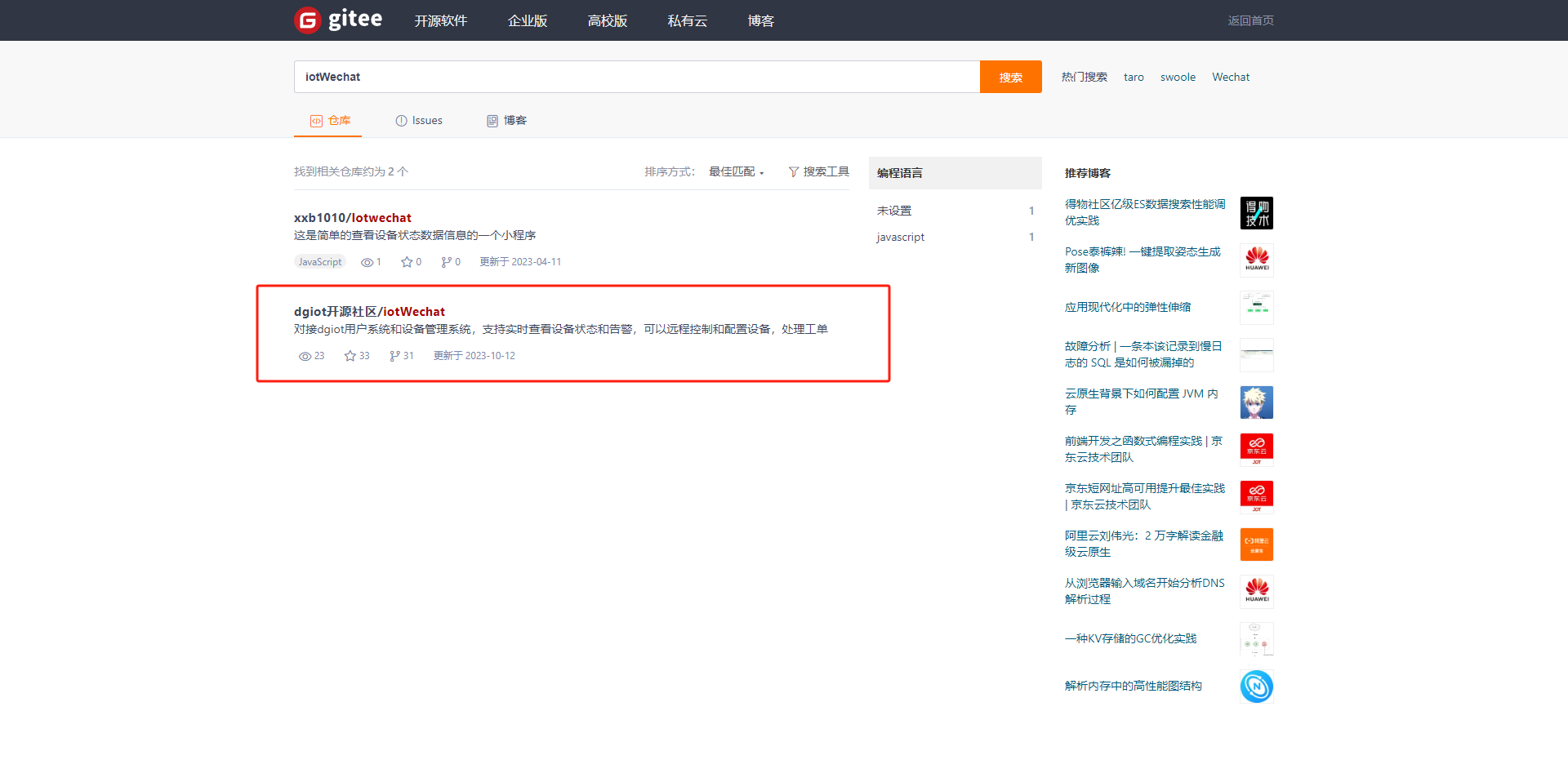Open blog 阿里云刘伟光 金融级云原生

click(1144, 544)
